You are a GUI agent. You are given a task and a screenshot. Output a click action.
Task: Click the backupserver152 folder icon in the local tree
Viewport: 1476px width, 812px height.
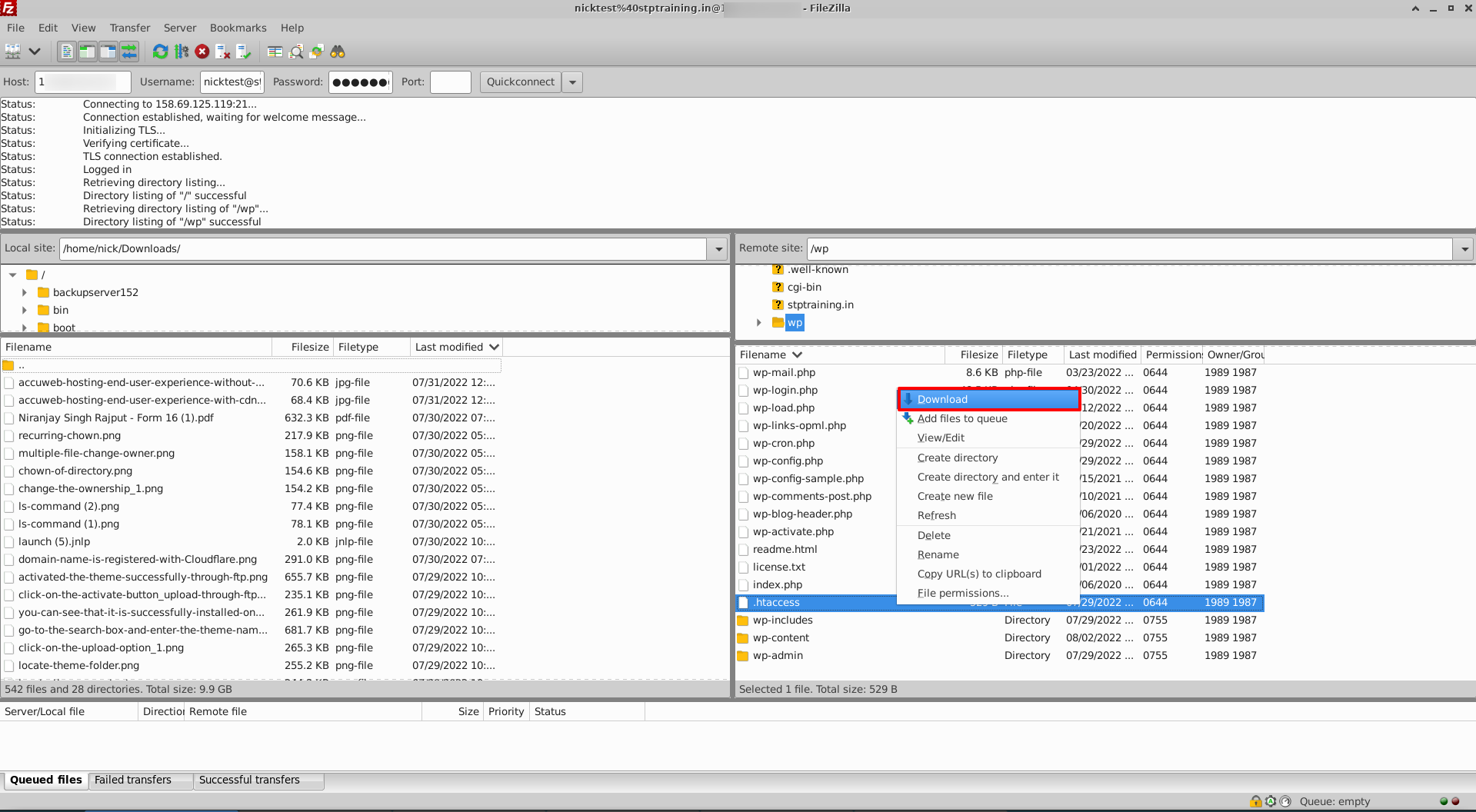(44, 292)
